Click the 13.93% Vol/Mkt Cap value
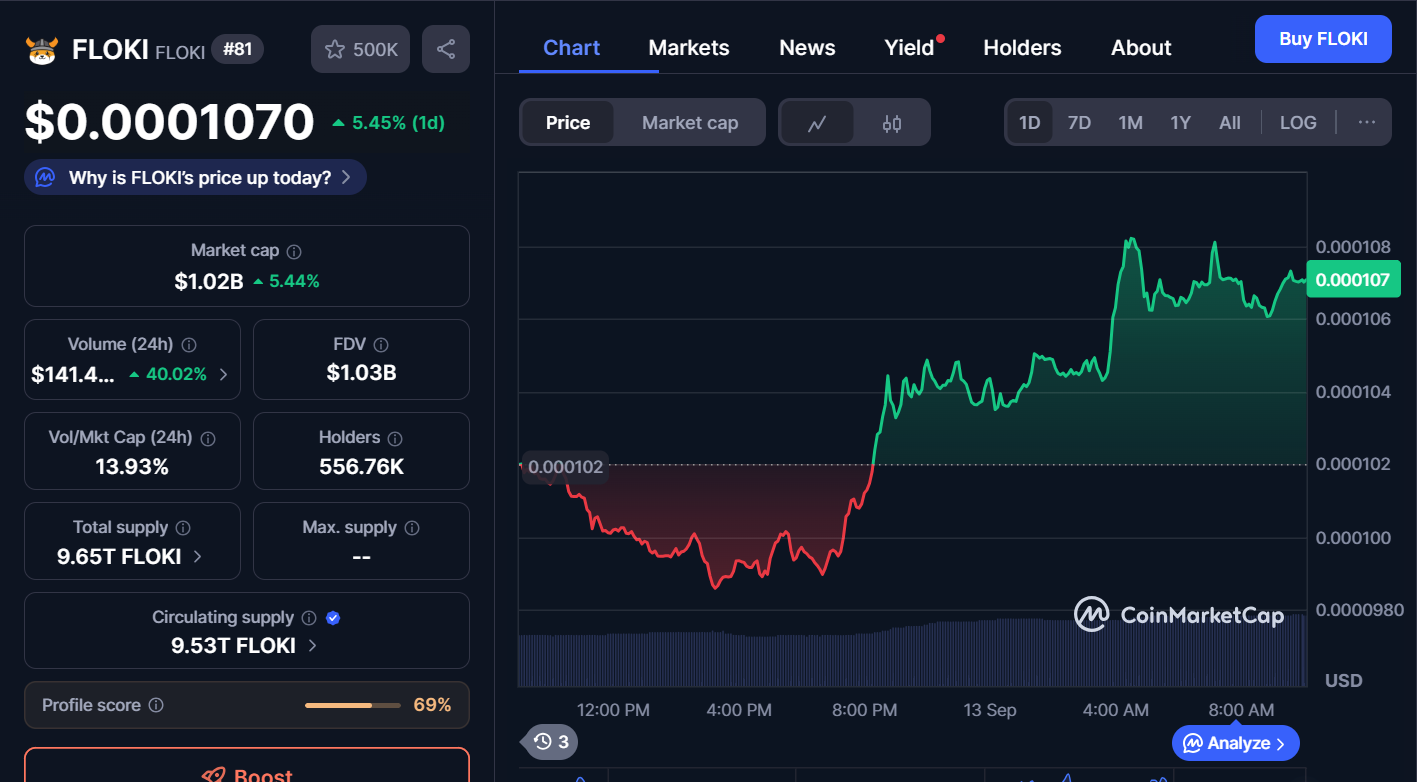This screenshot has width=1417, height=782. [132, 467]
